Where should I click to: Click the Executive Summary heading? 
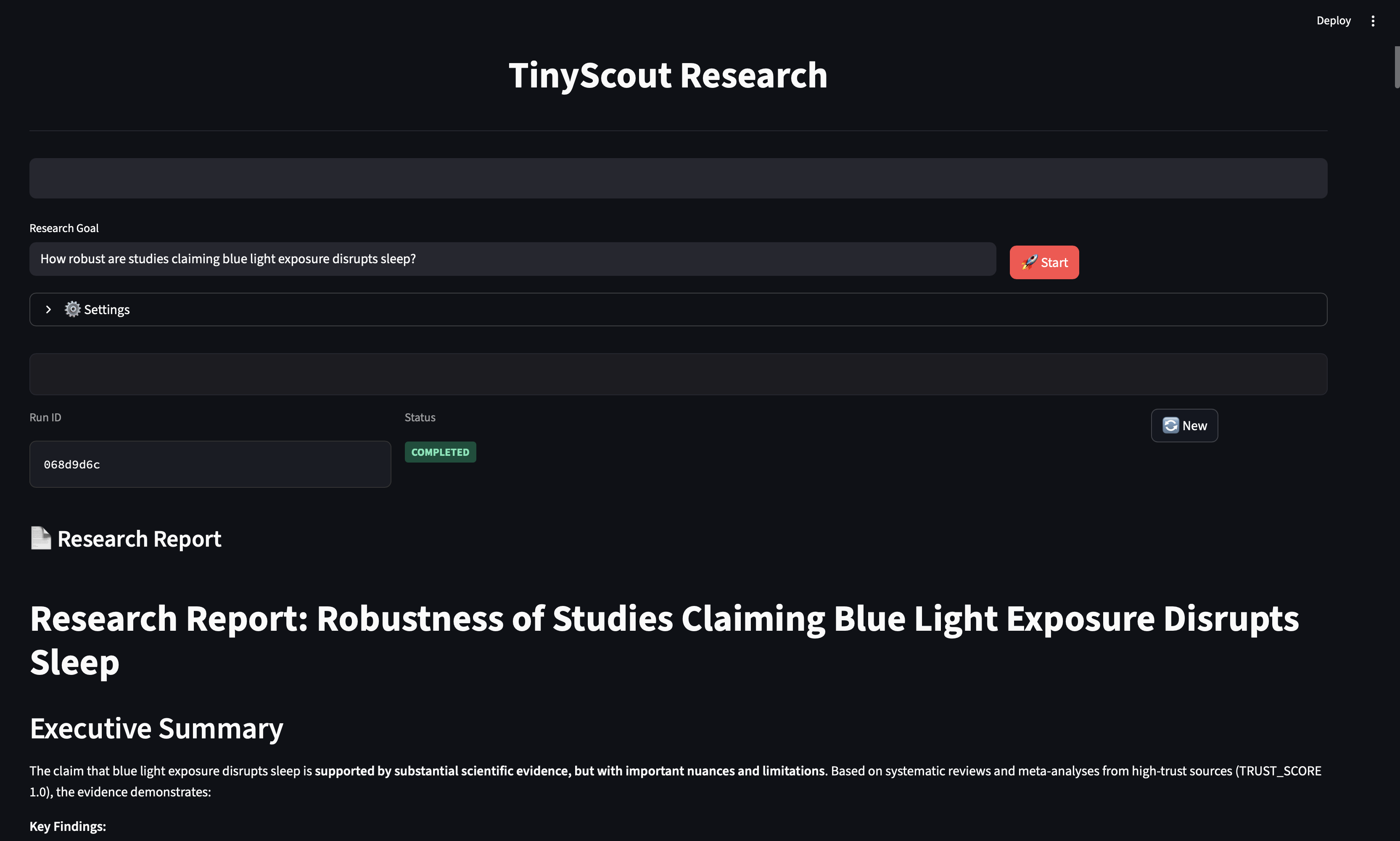pyautogui.click(x=156, y=728)
